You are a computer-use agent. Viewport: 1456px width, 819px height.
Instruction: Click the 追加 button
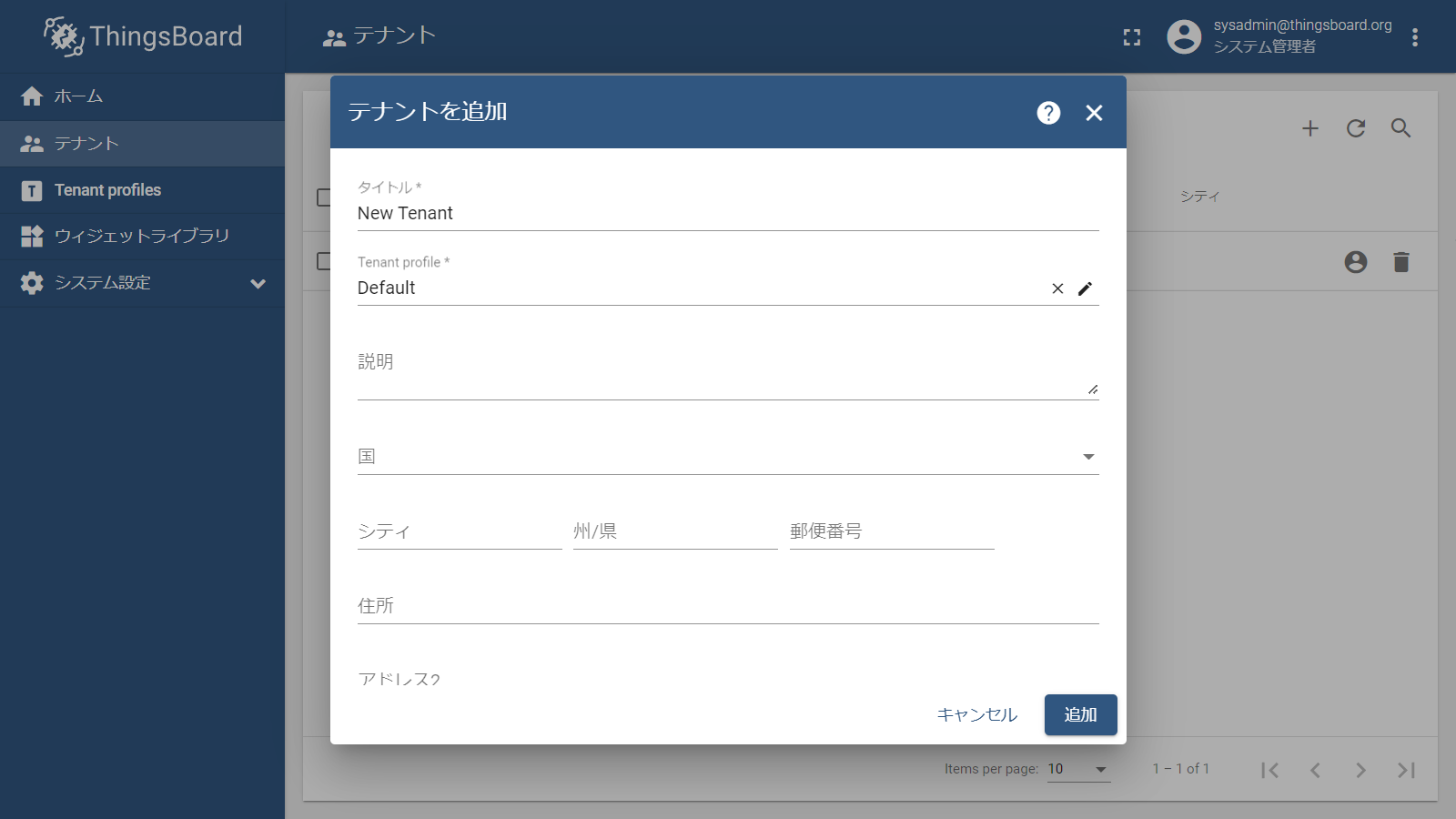click(1080, 715)
